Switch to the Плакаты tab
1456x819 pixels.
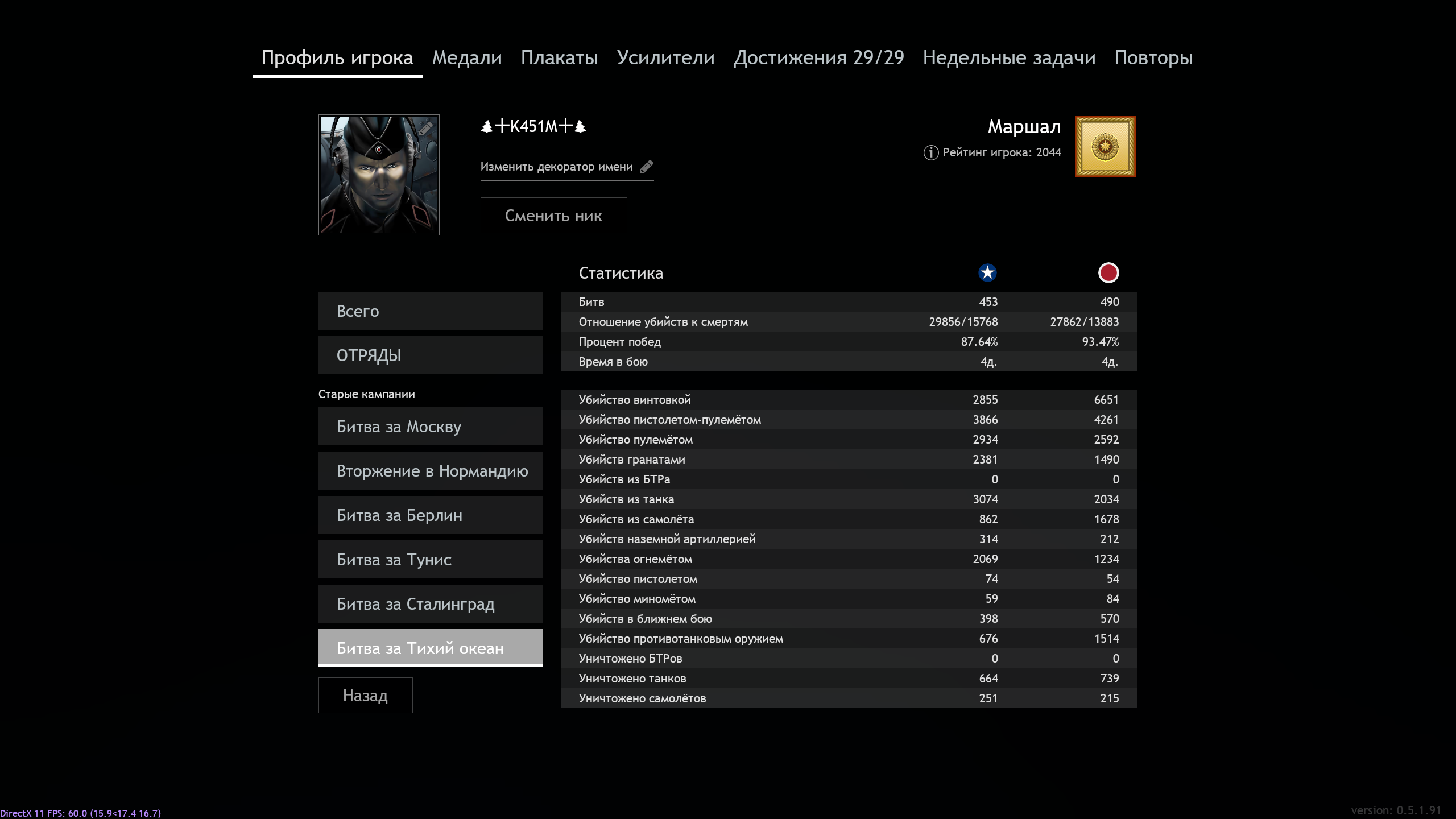559,58
